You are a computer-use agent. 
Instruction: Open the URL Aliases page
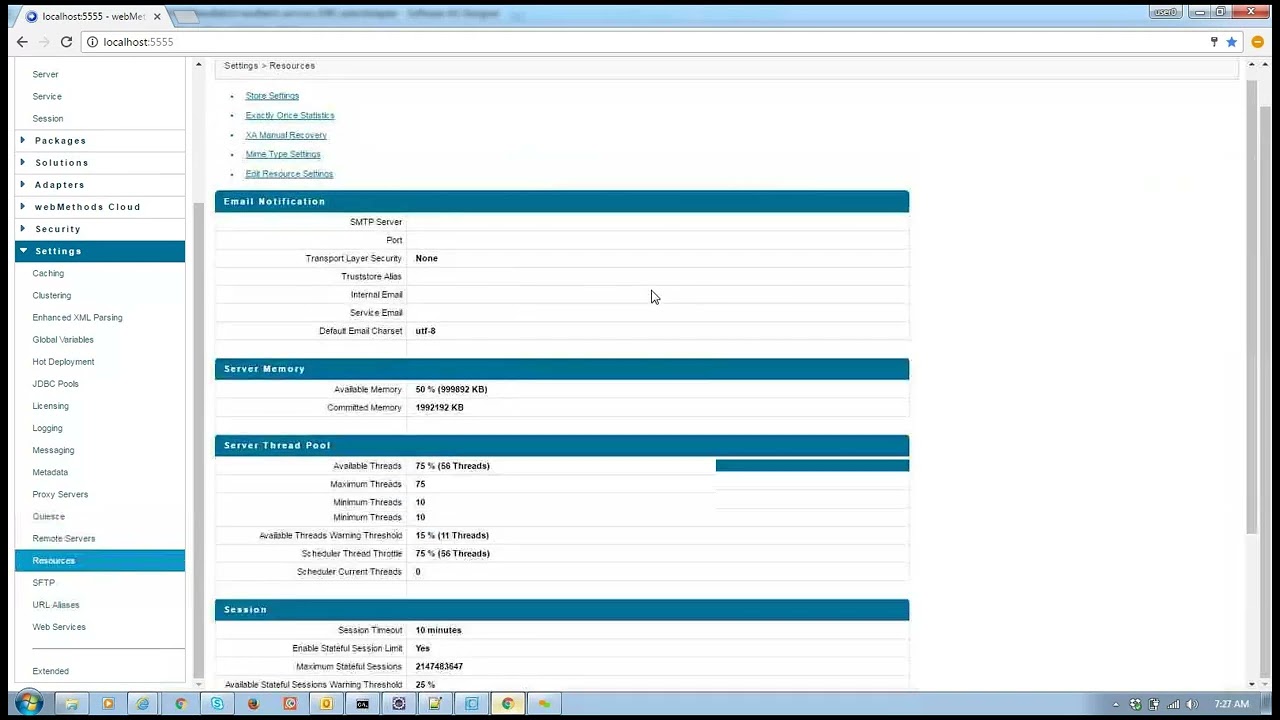click(55, 604)
